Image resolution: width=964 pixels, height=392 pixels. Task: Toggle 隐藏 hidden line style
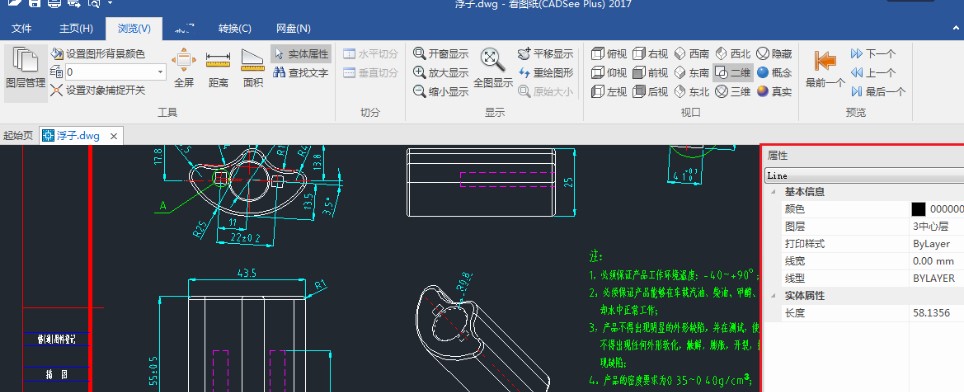pos(774,54)
